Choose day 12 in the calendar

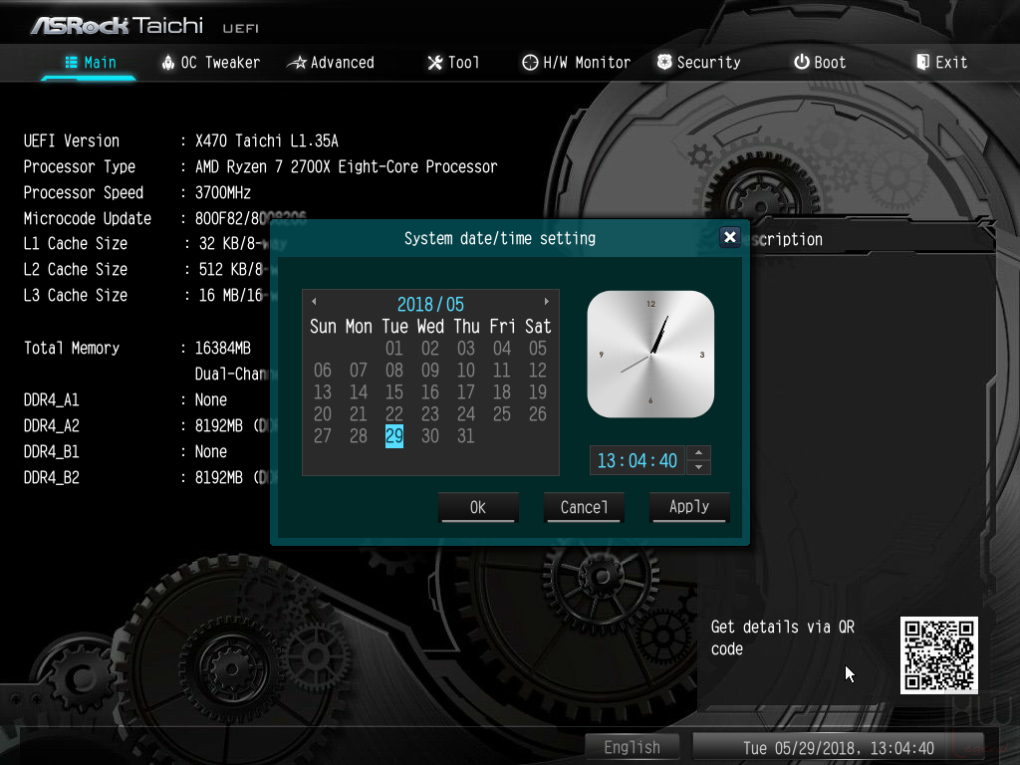[x=537, y=370]
